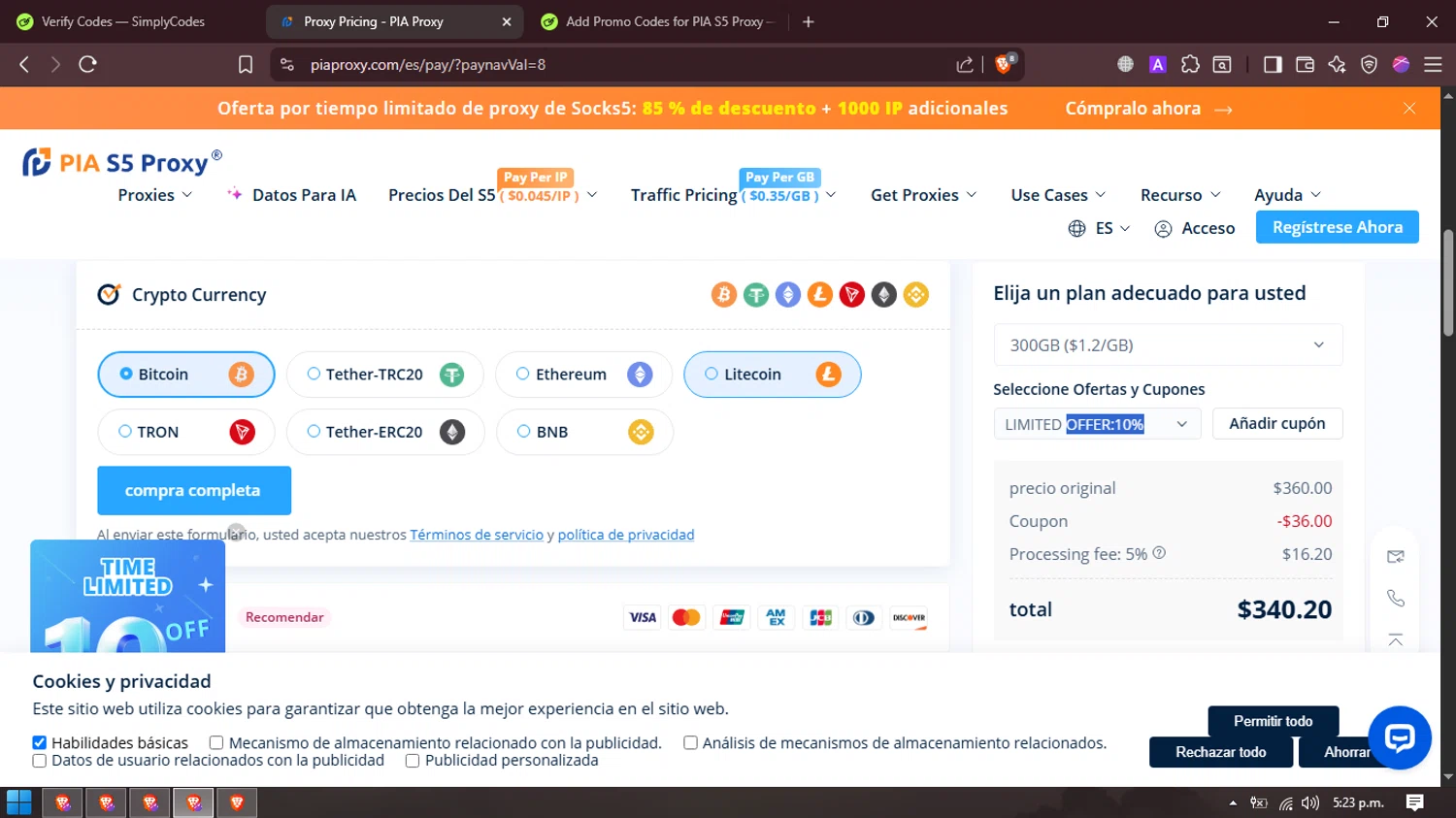Check Análisis de mecanismos de almacenamiento relacionados
This screenshot has width=1456, height=818.
click(x=690, y=742)
